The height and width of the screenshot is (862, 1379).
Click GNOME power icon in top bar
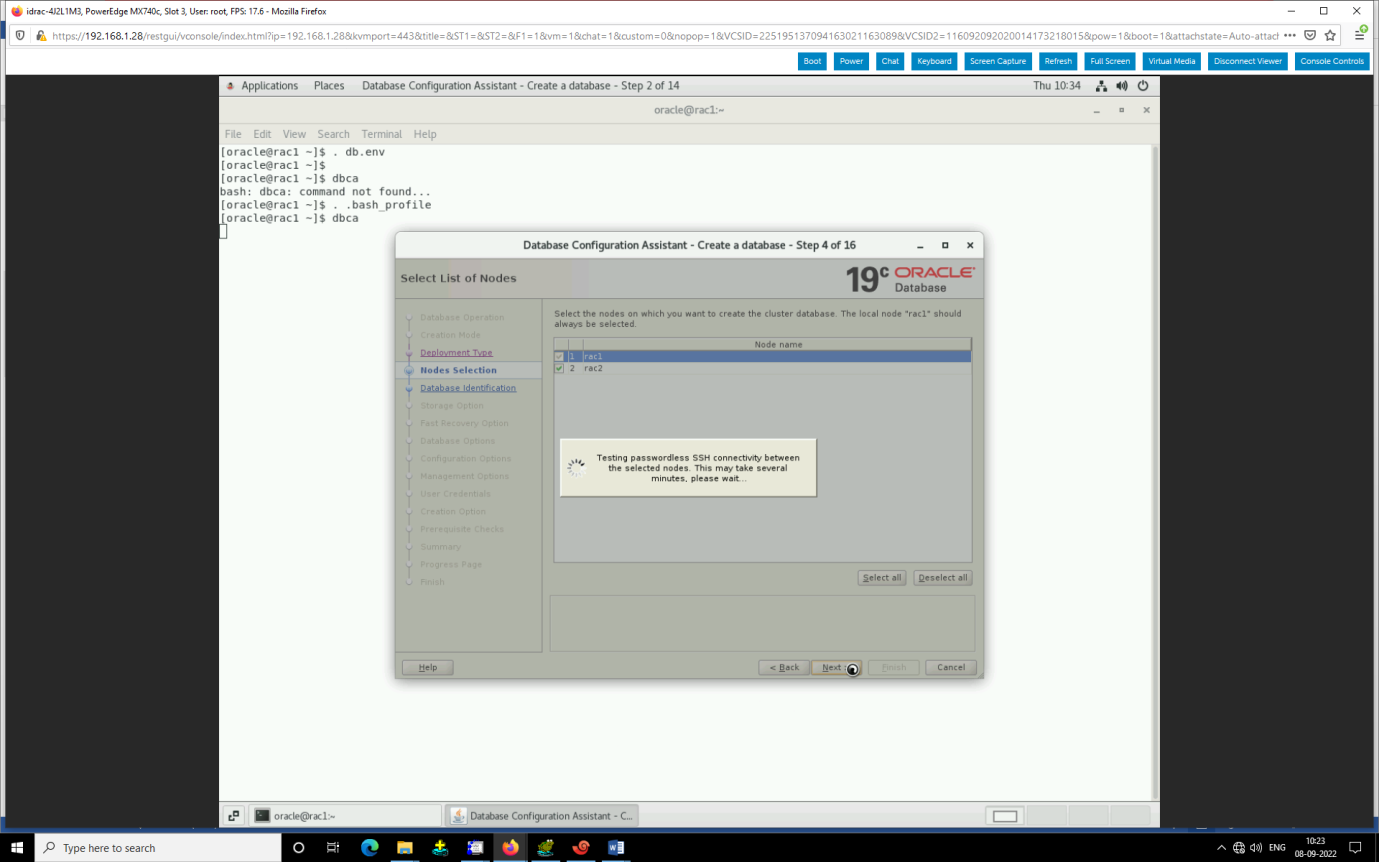click(1142, 86)
